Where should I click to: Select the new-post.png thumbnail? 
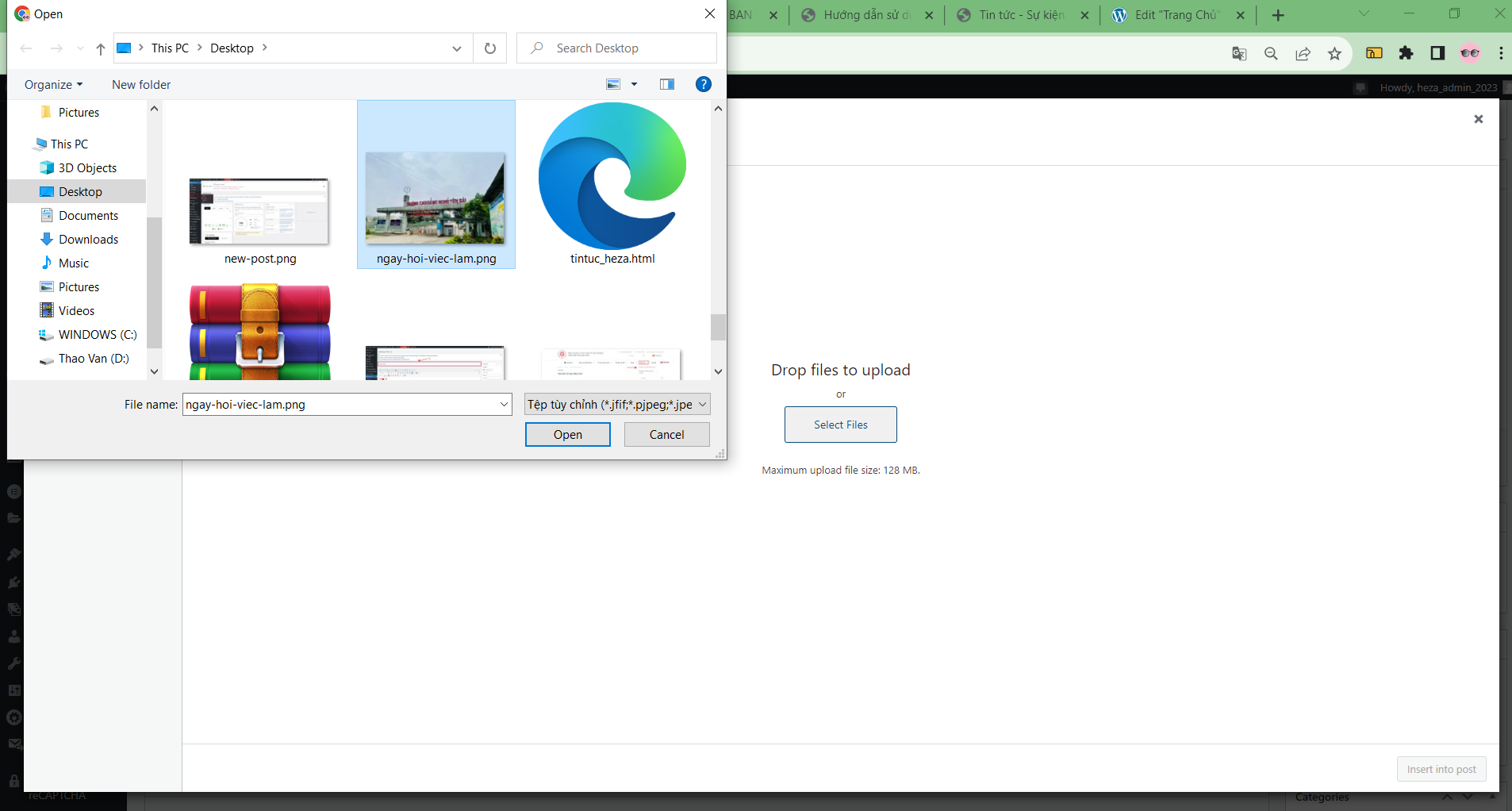(259, 213)
